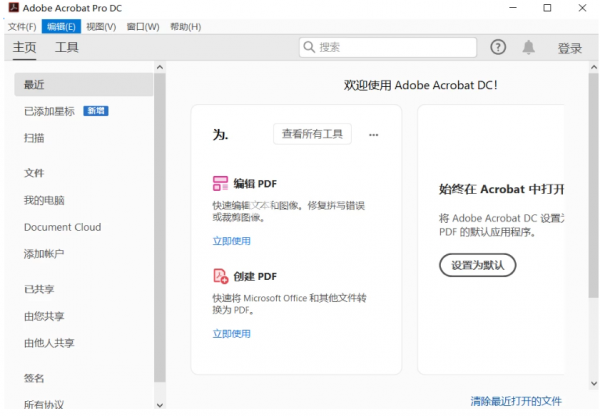
Task: Click the 欢迎使用 Adobe Acrobat DC! heading
Action: click(x=421, y=85)
